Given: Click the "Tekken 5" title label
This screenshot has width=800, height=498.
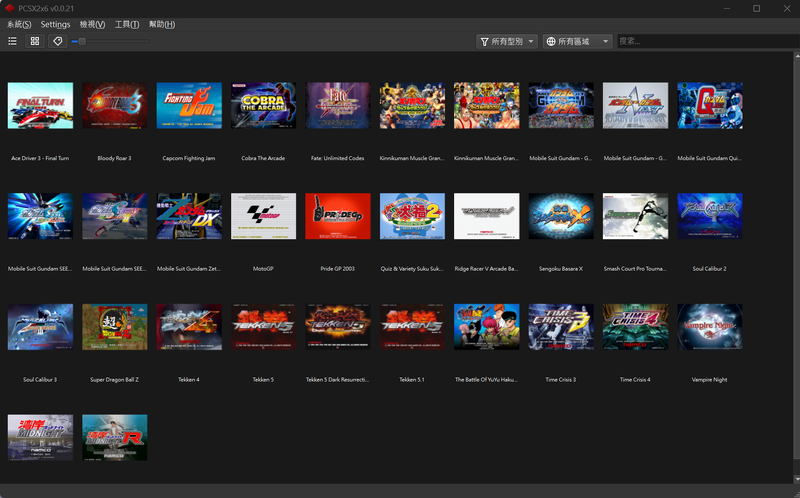Looking at the screenshot, I should coord(263,380).
